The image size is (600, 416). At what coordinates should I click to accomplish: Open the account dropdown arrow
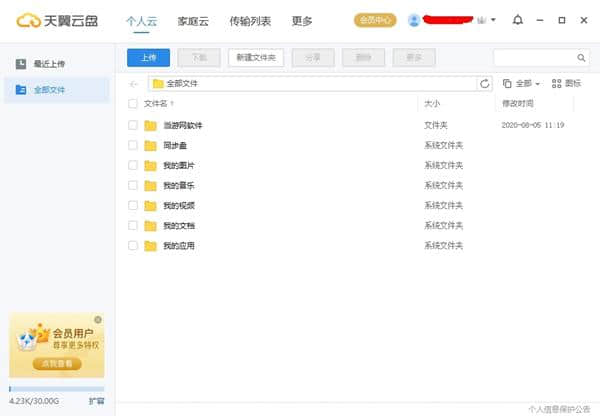(493, 20)
